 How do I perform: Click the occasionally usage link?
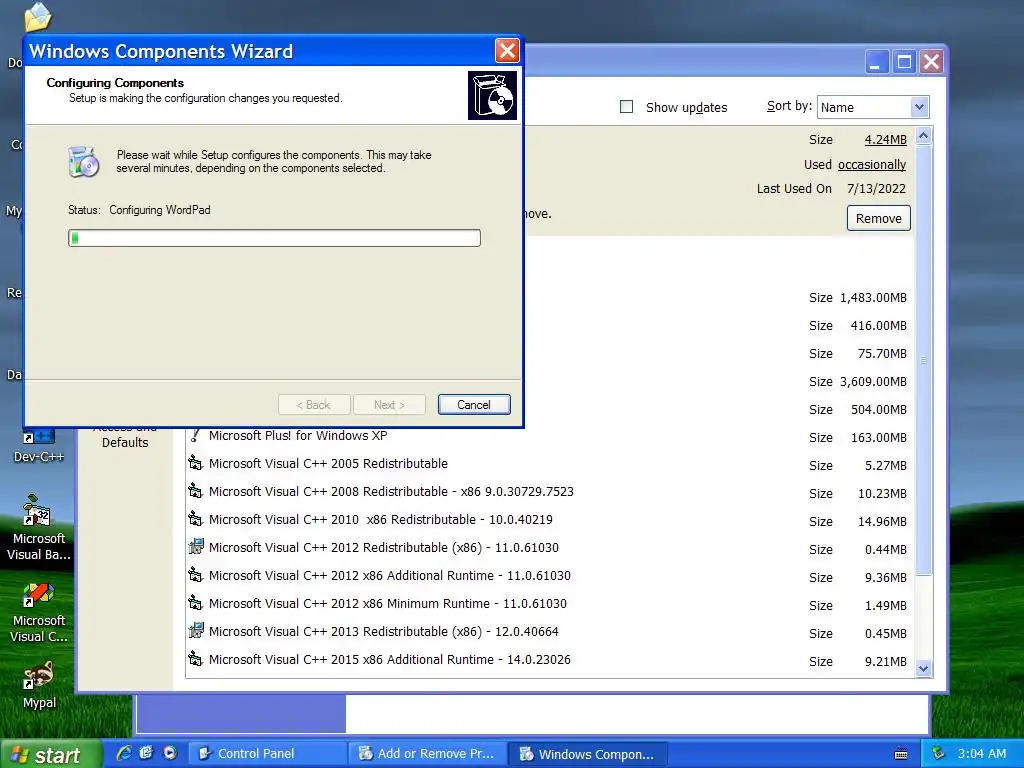[872, 165]
